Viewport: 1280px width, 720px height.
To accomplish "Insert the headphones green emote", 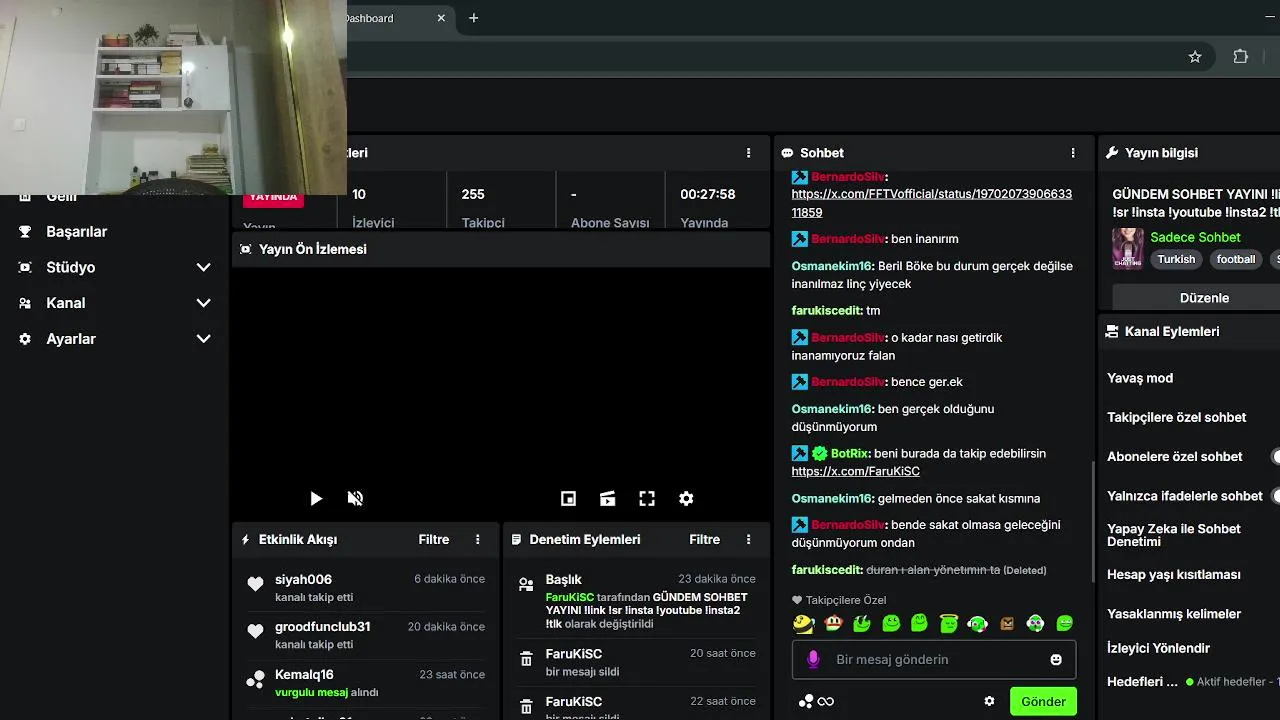I will pyautogui.click(x=978, y=623).
